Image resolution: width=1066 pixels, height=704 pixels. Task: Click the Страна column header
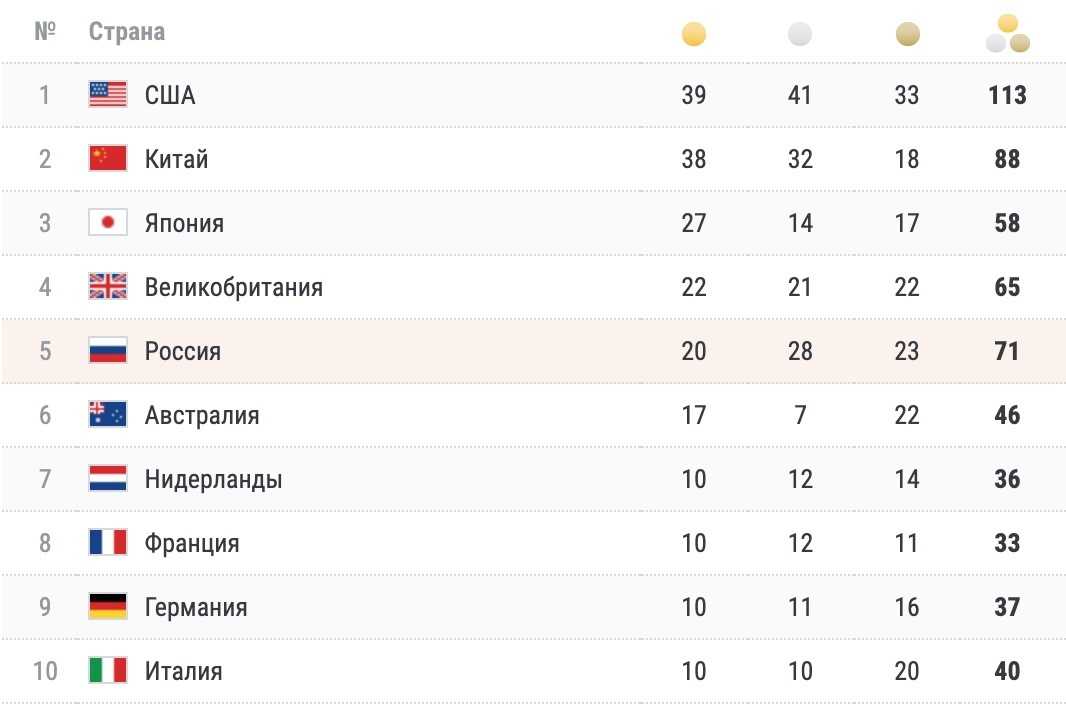pyautogui.click(x=127, y=31)
